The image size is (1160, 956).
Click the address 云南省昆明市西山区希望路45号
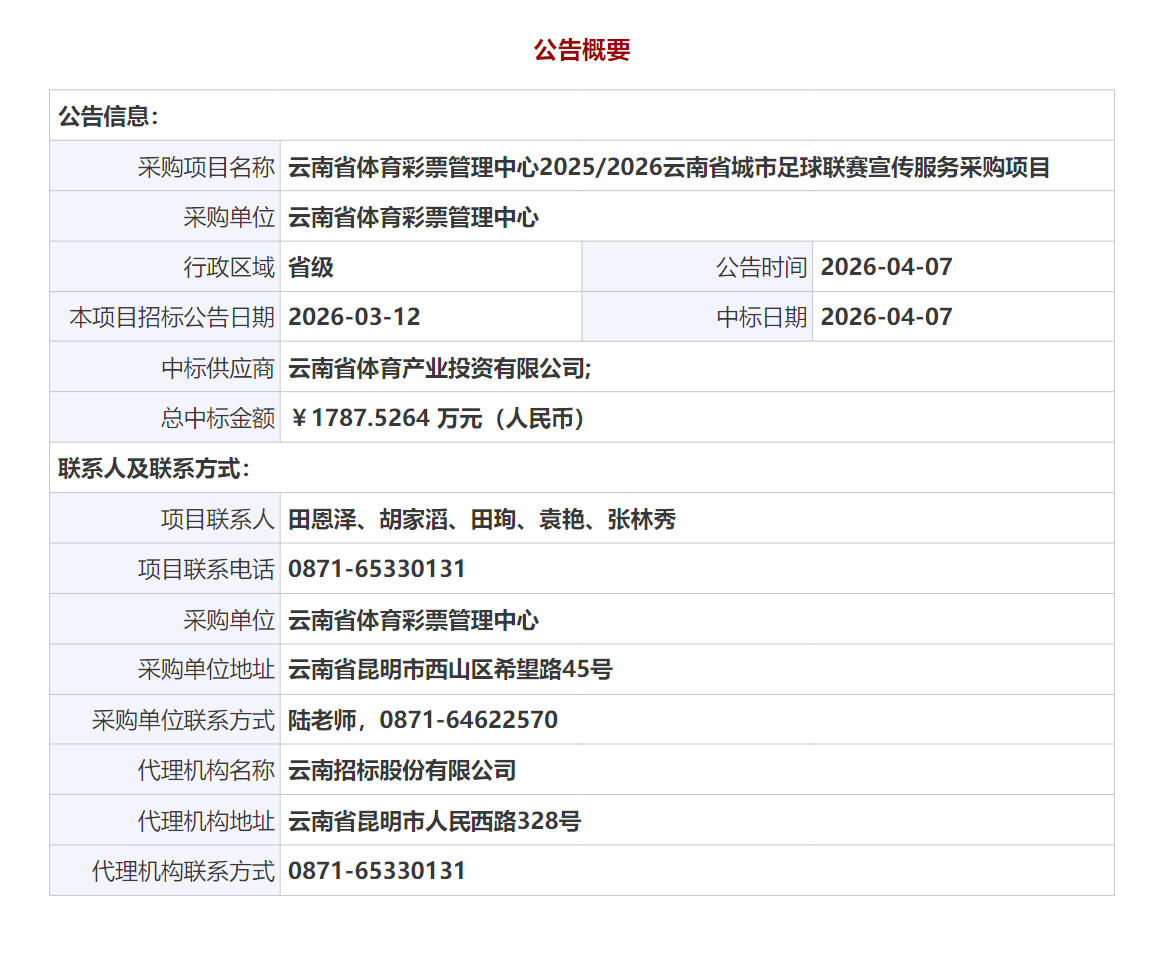click(x=450, y=669)
